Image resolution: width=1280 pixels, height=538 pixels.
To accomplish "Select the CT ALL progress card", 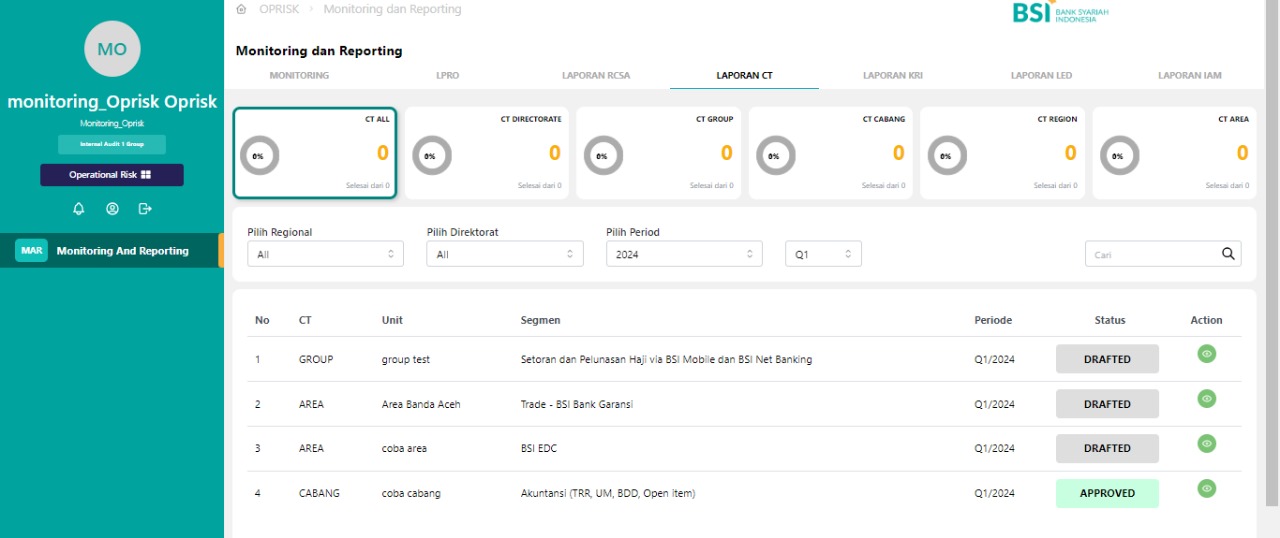I will pyautogui.click(x=315, y=153).
